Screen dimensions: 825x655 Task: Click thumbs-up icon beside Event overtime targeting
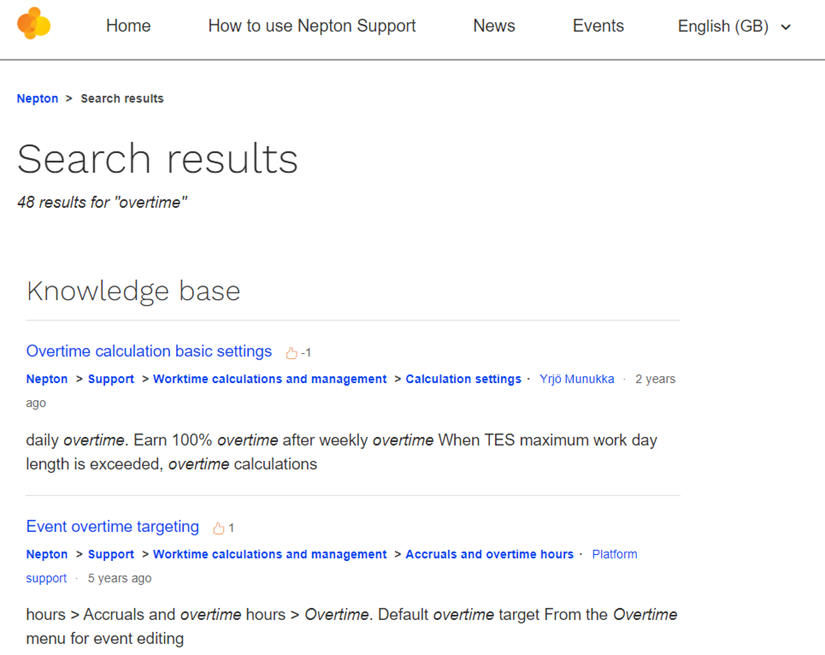click(218, 528)
